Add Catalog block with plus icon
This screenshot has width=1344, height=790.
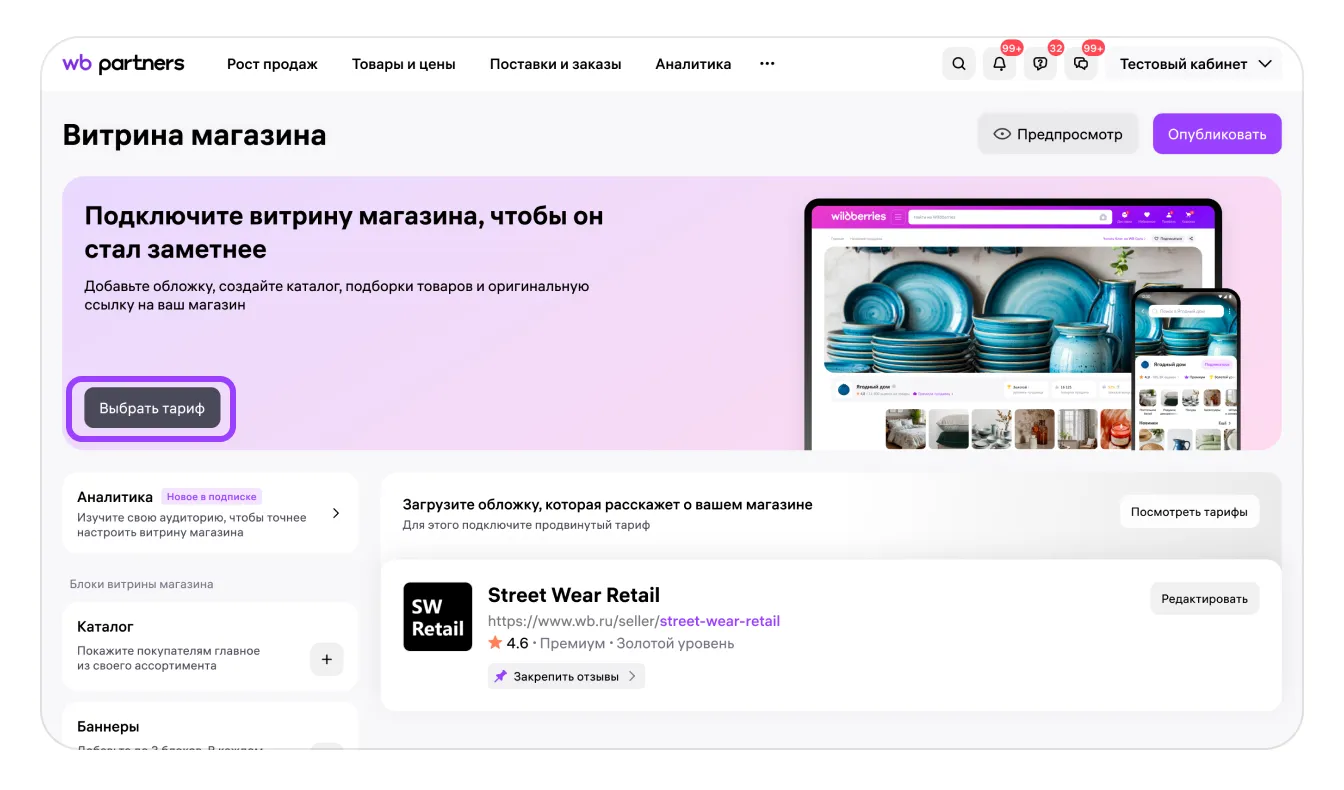tap(326, 659)
